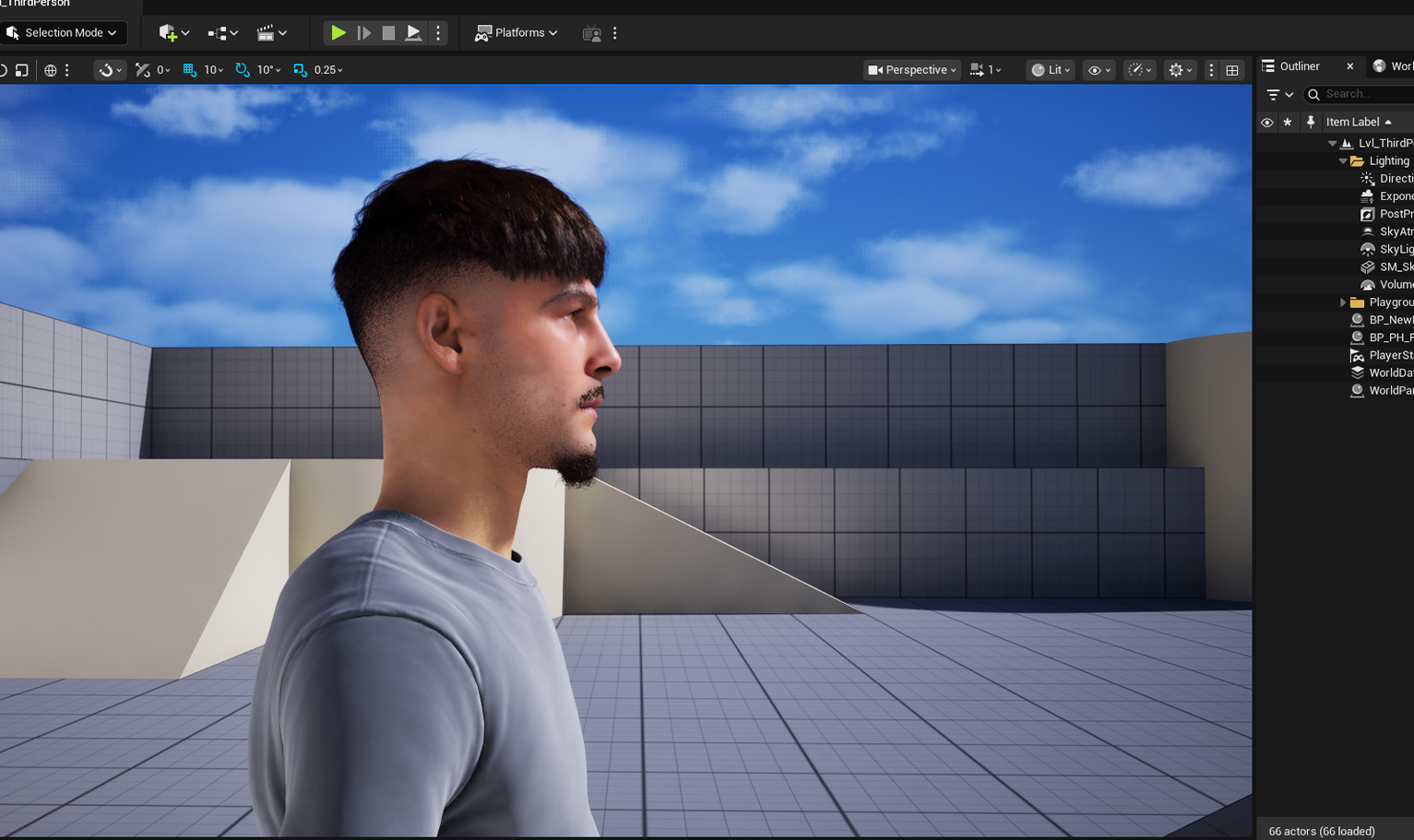Open the Cinematics clapperboard icon
The width and height of the screenshot is (1414, 840).
coord(267,32)
